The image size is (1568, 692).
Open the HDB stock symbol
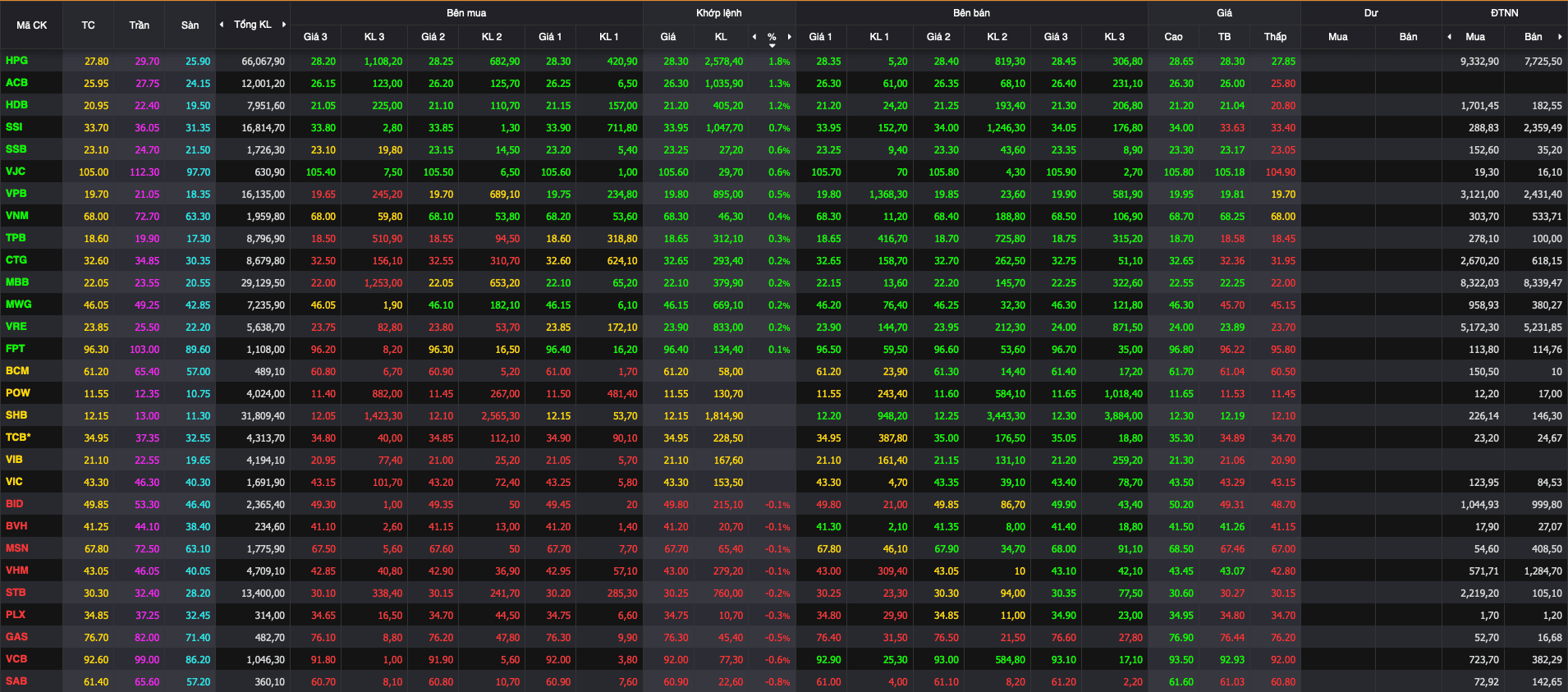[x=16, y=105]
